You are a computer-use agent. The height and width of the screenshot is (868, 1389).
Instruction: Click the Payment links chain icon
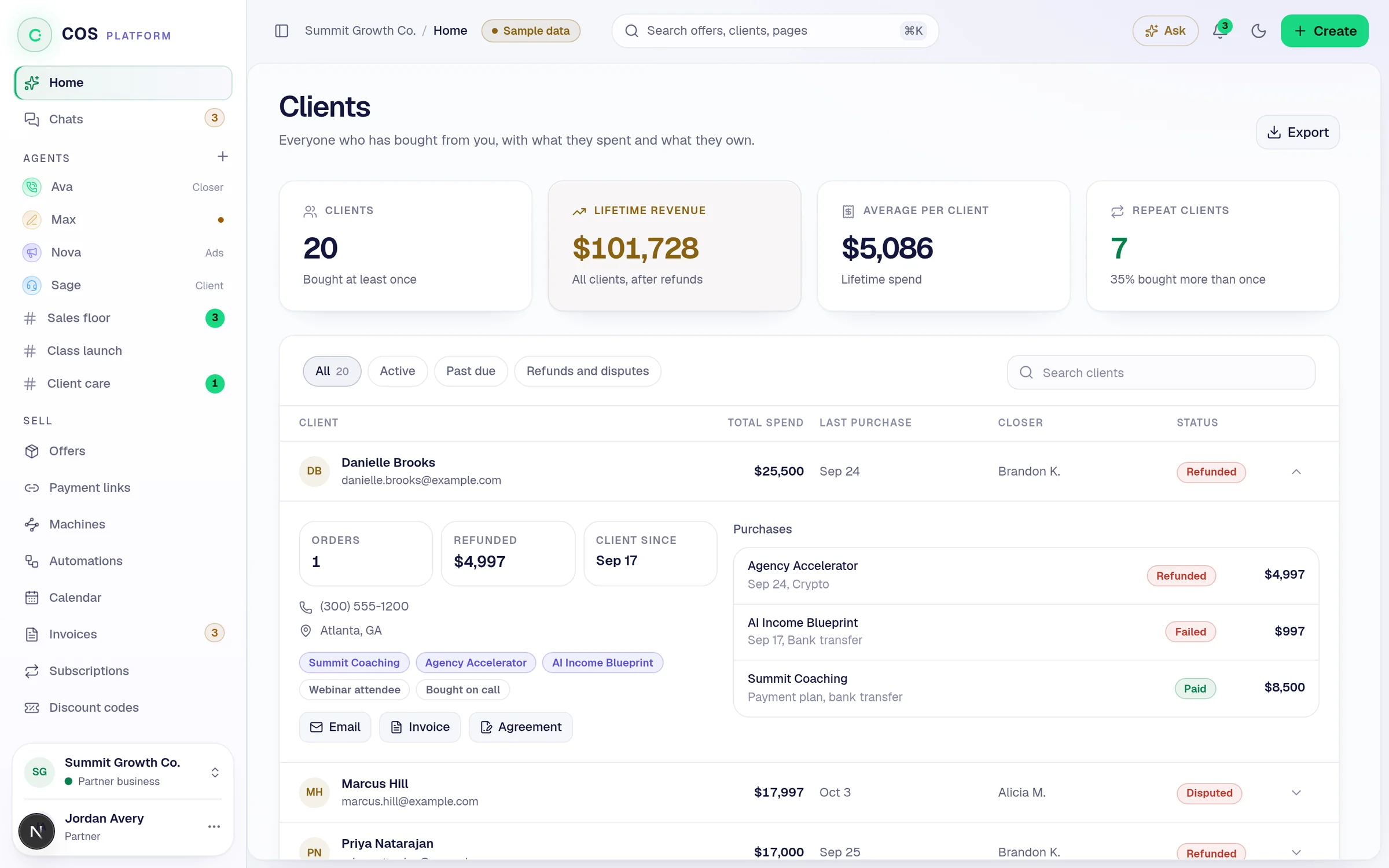(x=32, y=488)
